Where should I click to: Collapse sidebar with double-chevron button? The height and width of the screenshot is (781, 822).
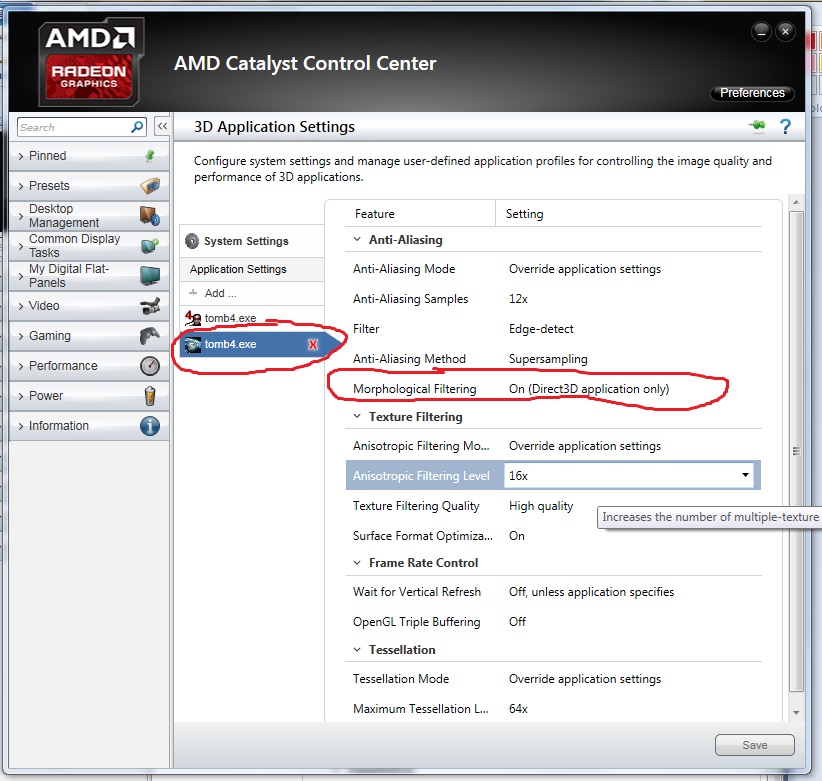pyautogui.click(x=163, y=126)
